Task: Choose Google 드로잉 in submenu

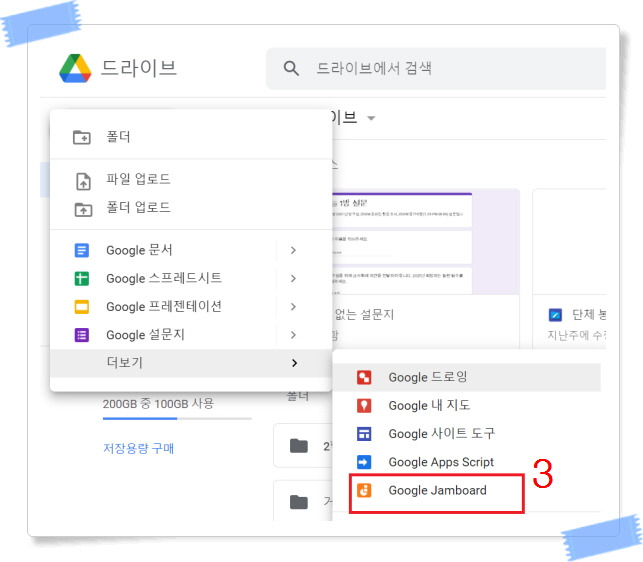Action: coord(466,377)
